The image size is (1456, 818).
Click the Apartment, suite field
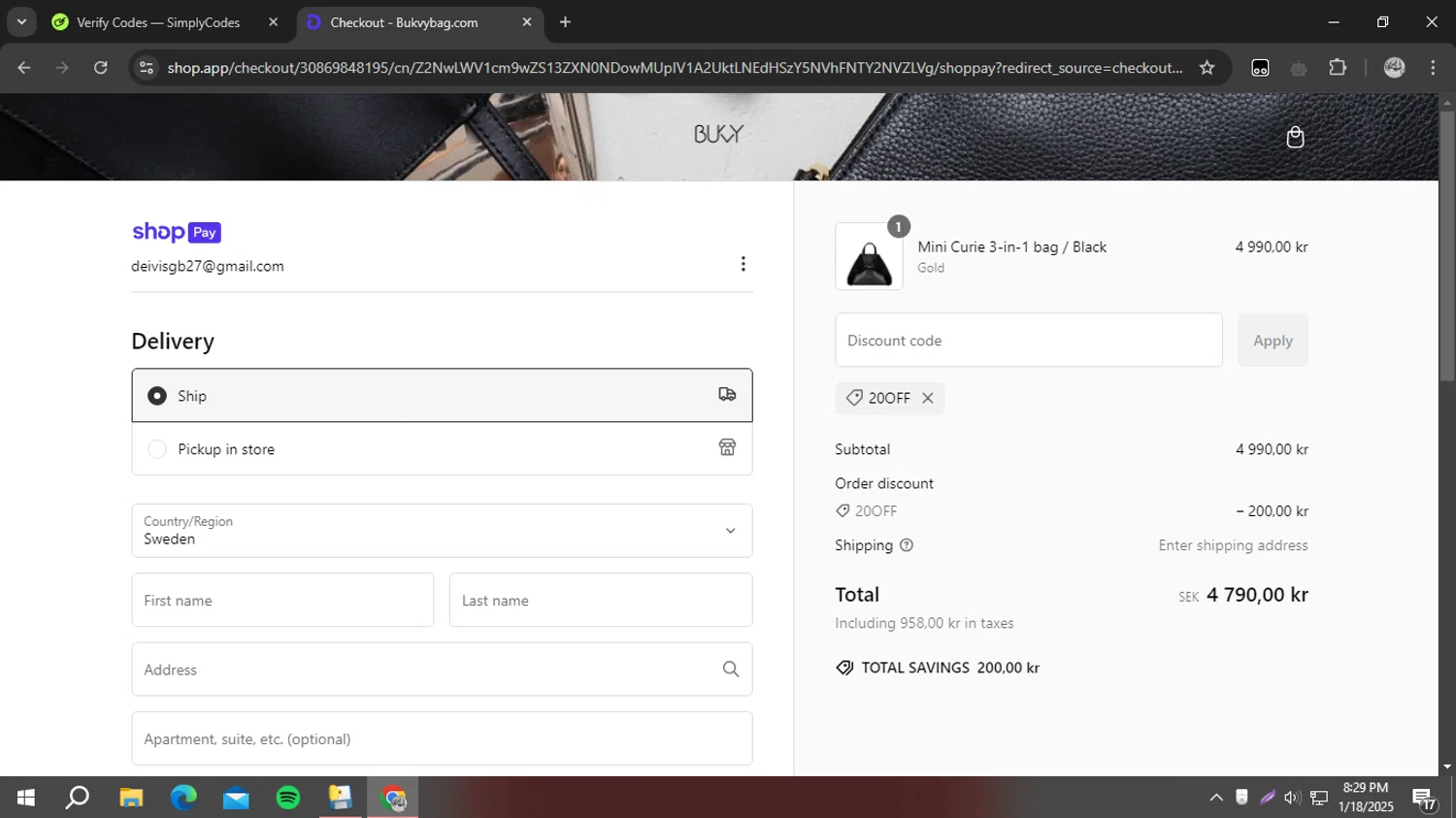tap(442, 738)
